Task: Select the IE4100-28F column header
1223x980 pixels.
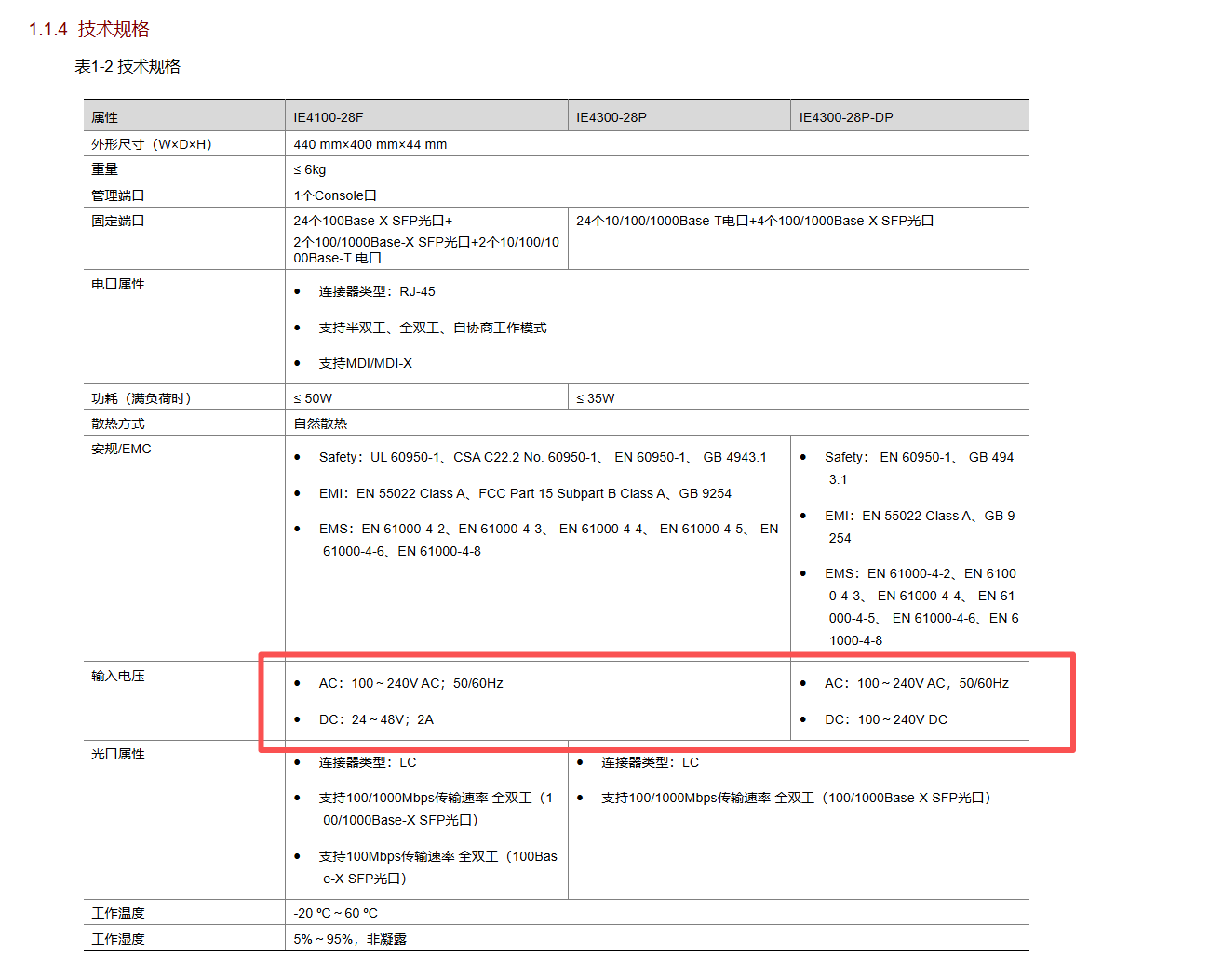Action: [329, 117]
